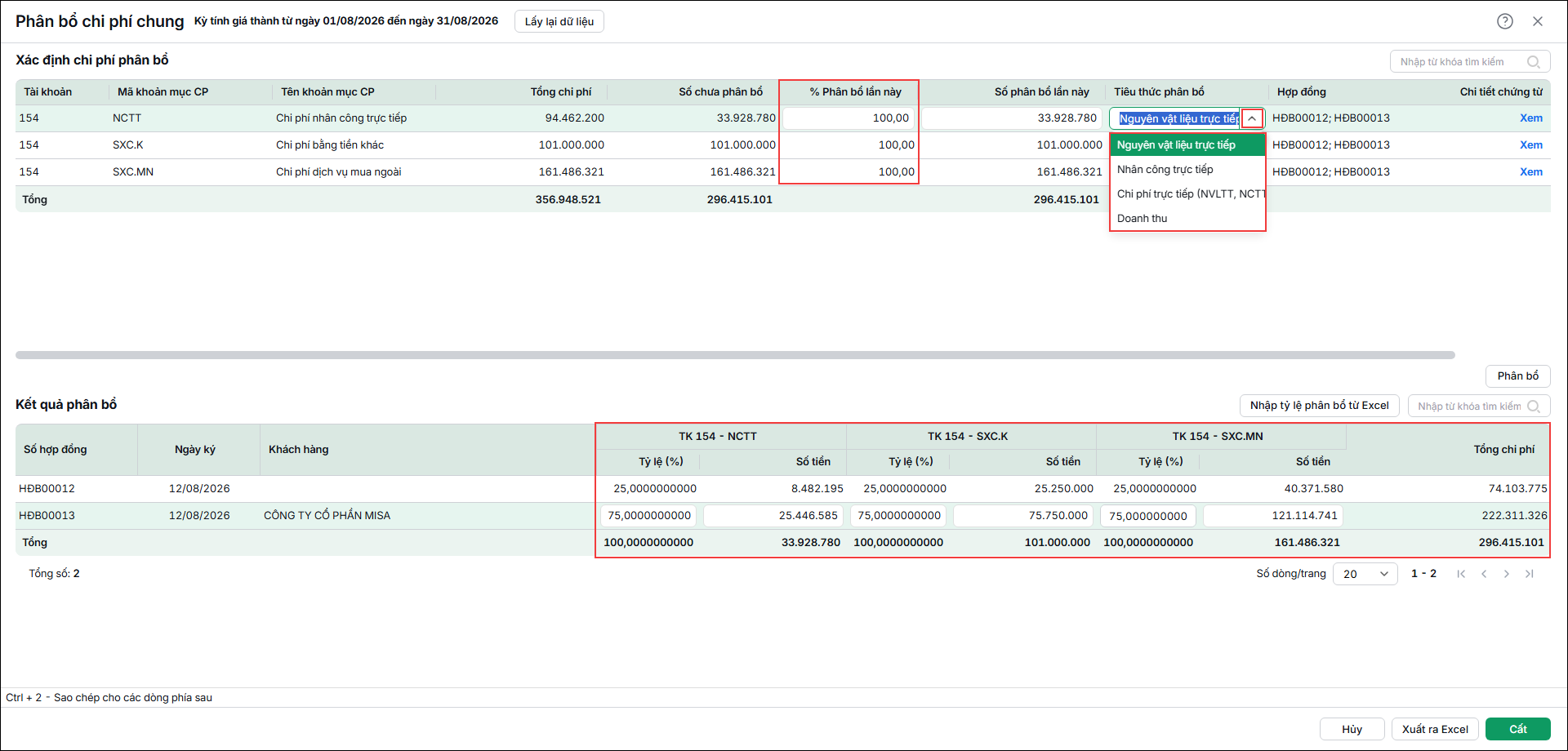
Task: Collapse the Tiêu thức phân bổ dropdown arrow
Action: pyautogui.click(x=1252, y=118)
